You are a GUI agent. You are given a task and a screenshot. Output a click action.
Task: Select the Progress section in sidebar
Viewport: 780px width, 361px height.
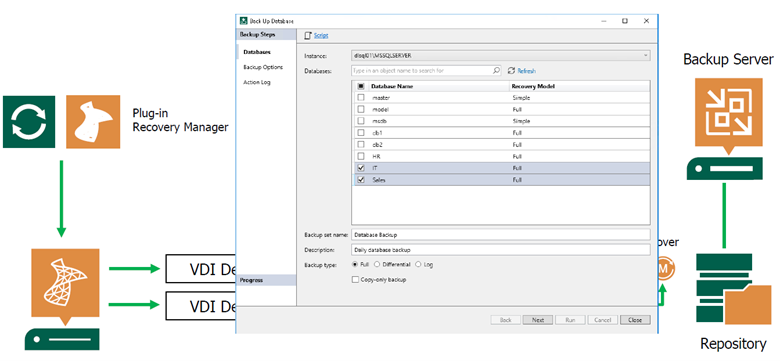[x=266, y=280]
